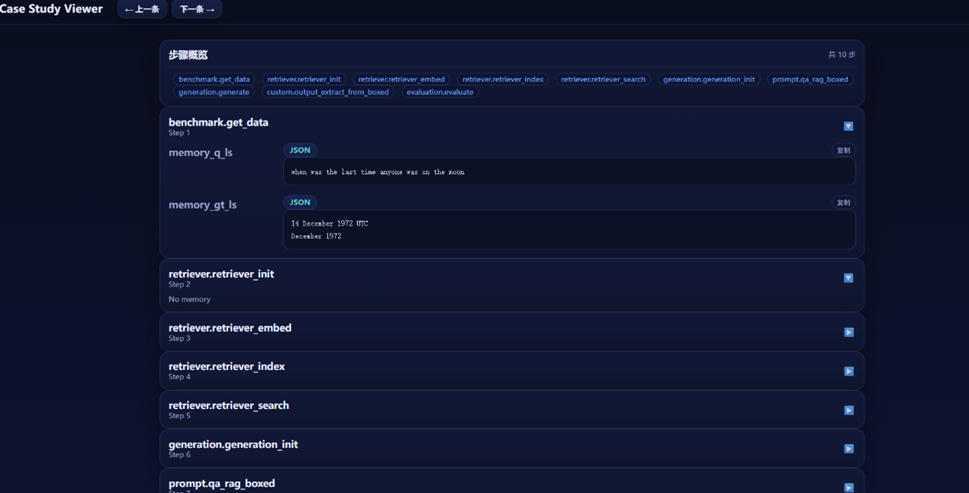Screen dimensions: 969x493
Task: Collapse the benchmark.get_data step
Action: (x=848, y=126)
